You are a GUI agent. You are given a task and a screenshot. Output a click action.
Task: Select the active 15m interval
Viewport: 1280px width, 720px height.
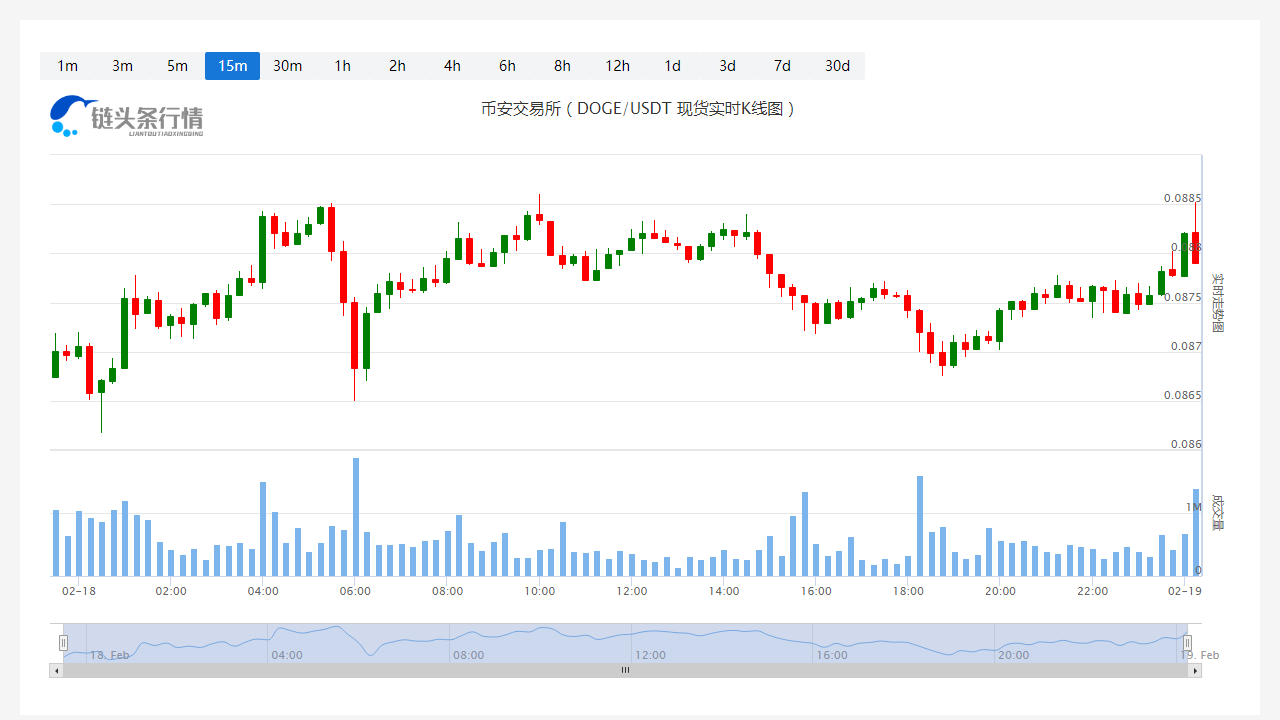tap(232, 66)
